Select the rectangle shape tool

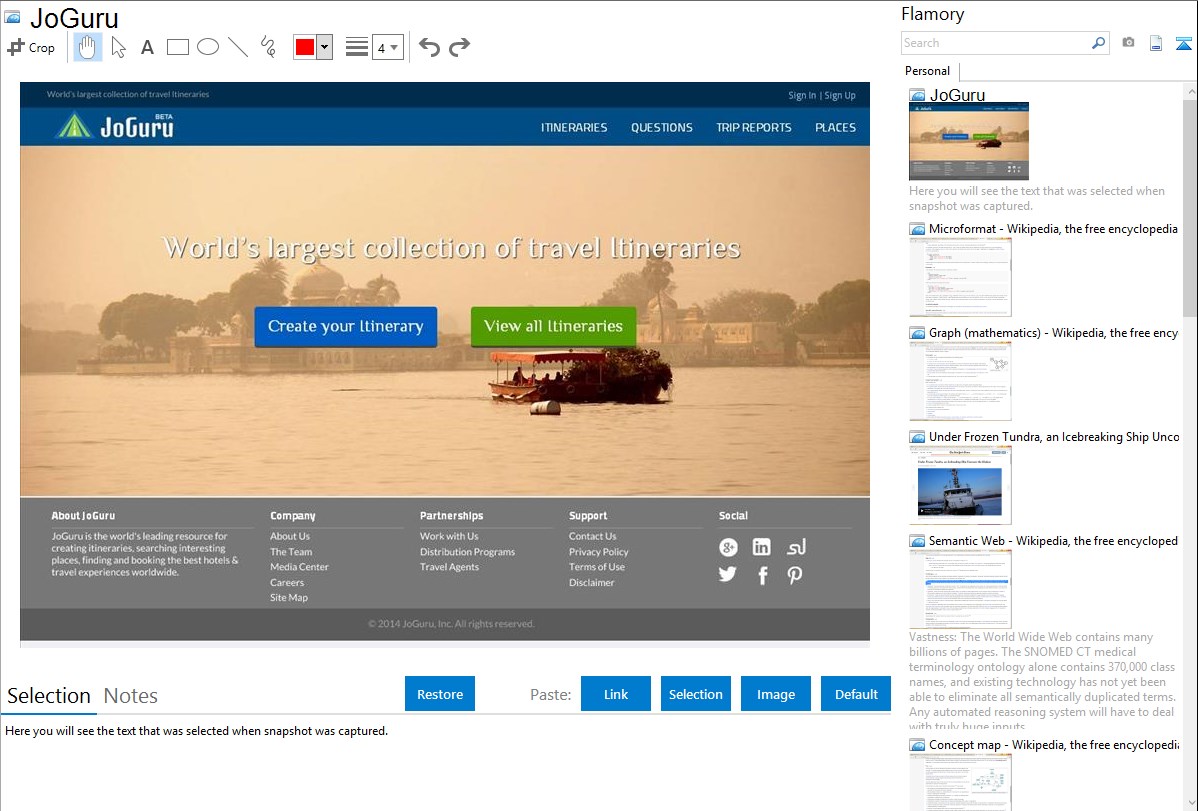tap(177, 47)
